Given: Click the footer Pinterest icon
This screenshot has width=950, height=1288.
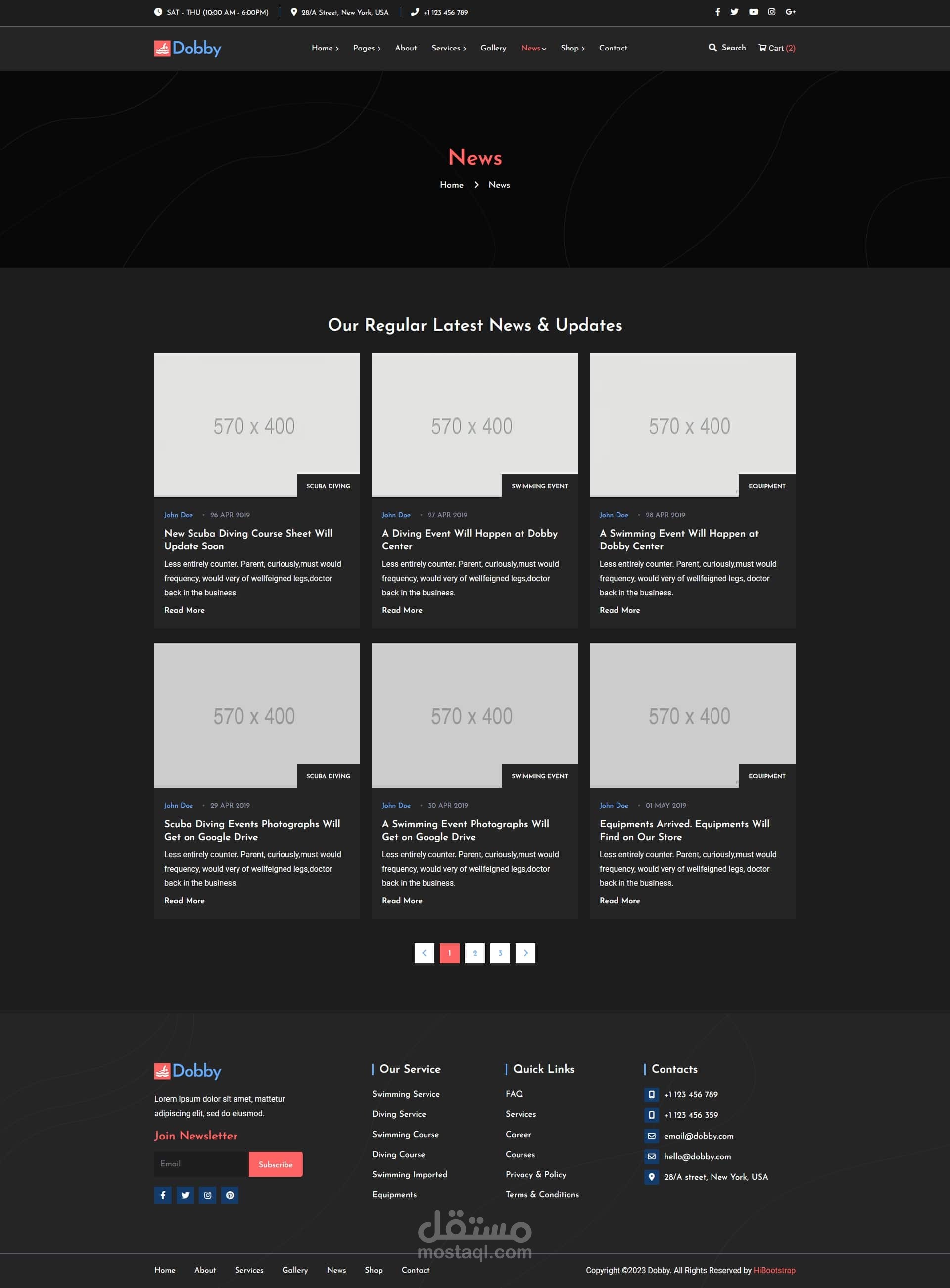Looking at the screenshot, I should pyautogui.click(x=230, y=1195).
